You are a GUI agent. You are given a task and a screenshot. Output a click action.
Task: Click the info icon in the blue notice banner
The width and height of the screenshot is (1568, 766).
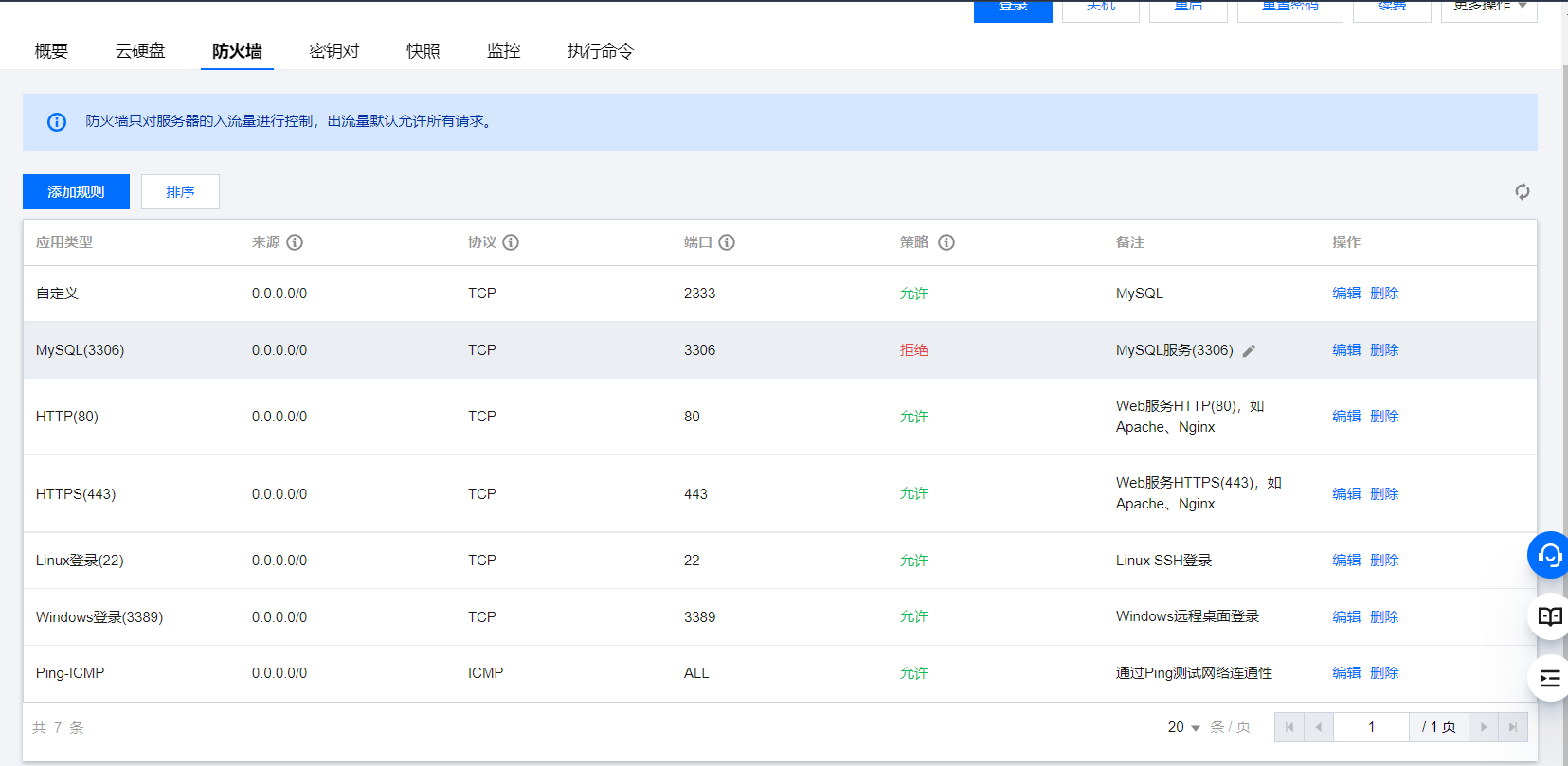(57, 122)
